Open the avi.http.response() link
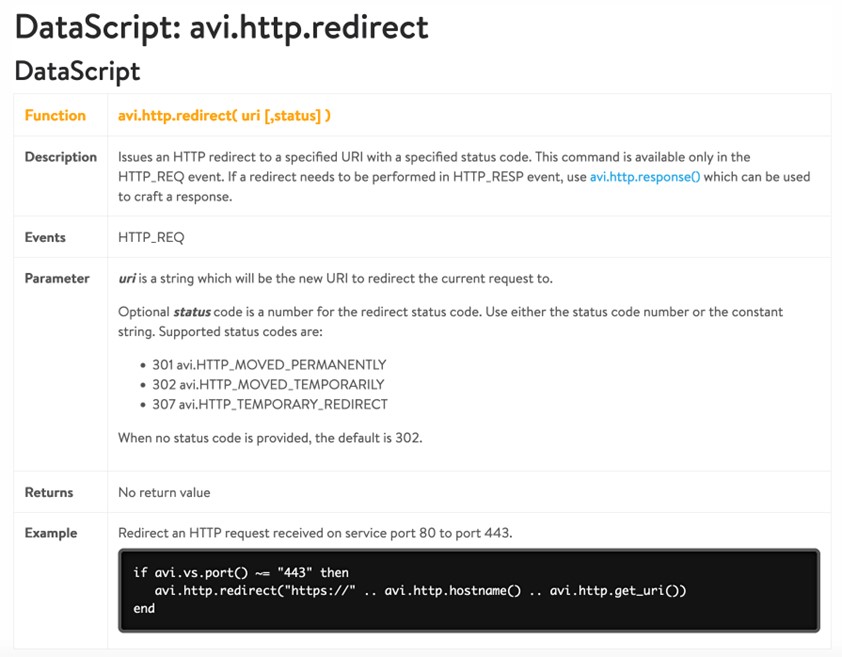This screenshot has width=842, height=657. click(644, 177)
